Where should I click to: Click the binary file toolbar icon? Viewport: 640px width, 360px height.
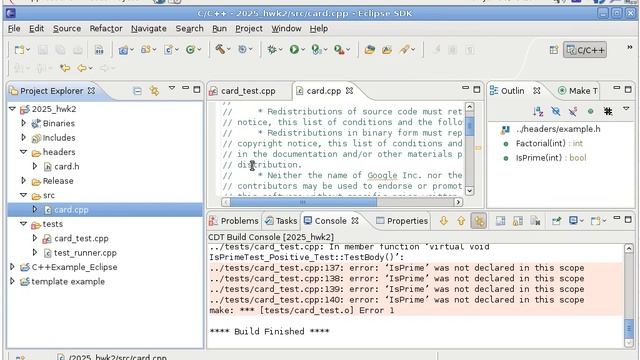click(99, 50)
